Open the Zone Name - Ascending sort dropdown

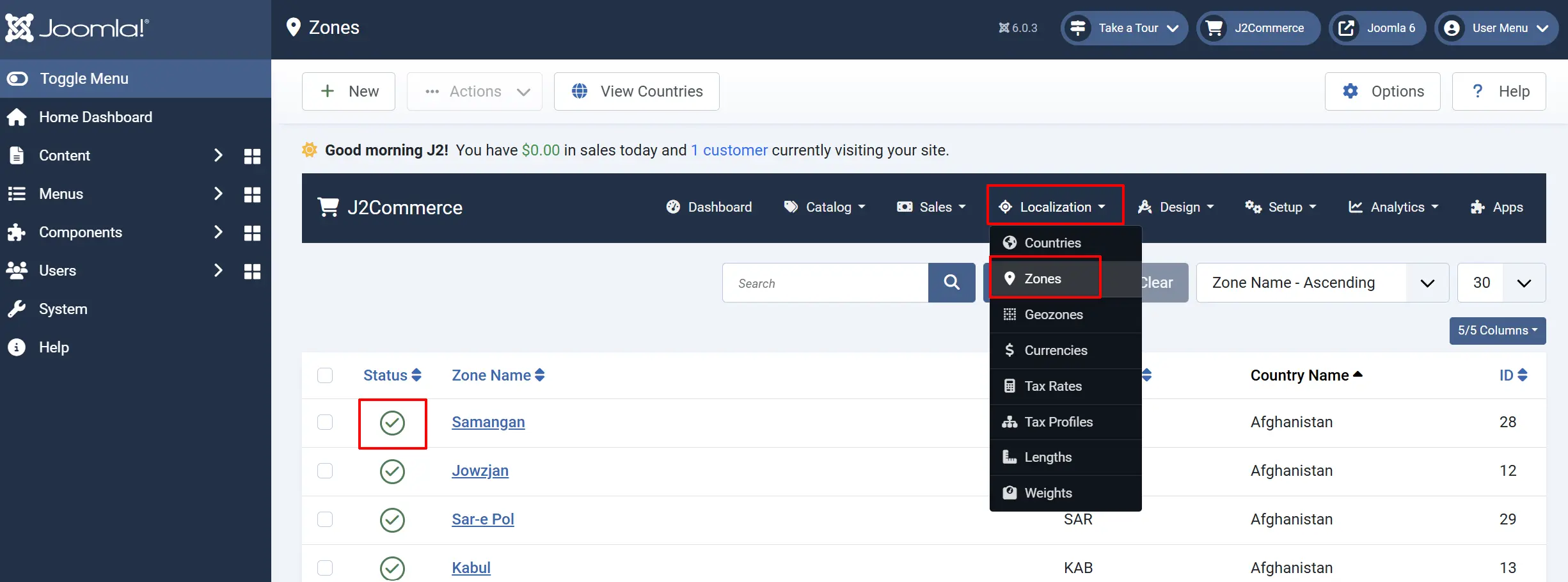[x=1322, y=283]
